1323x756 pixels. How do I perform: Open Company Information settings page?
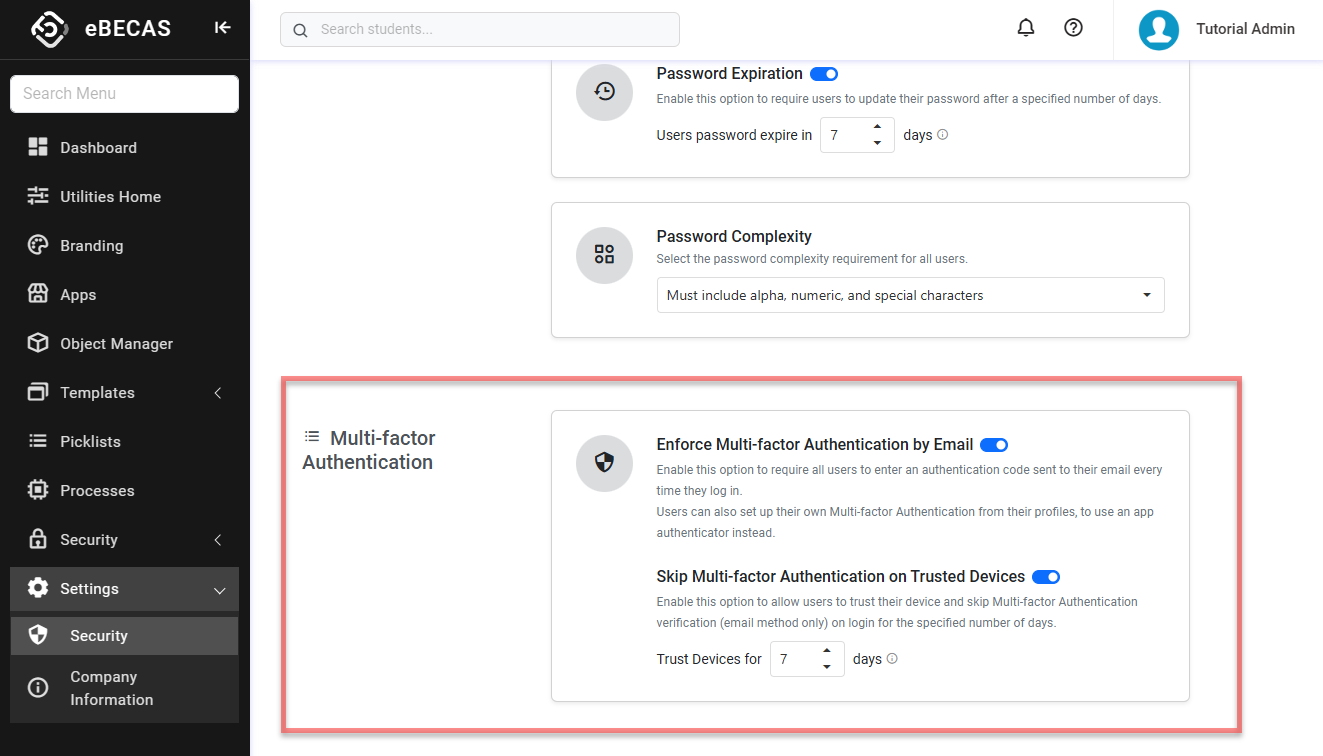coord(111,688)
